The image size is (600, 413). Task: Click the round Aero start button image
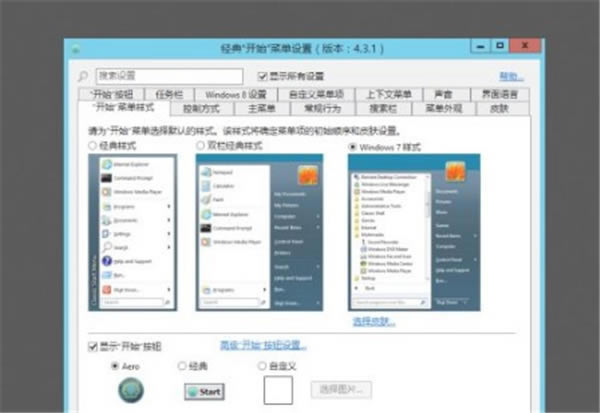pos(131,390)
